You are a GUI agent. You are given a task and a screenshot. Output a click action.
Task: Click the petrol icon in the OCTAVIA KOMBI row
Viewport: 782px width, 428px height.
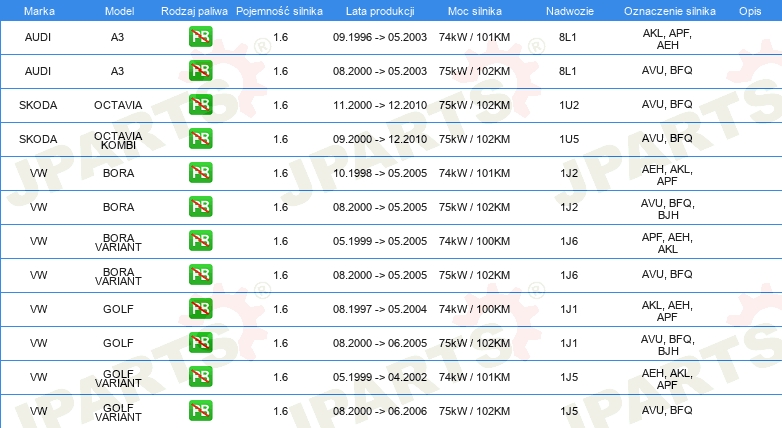200,139
